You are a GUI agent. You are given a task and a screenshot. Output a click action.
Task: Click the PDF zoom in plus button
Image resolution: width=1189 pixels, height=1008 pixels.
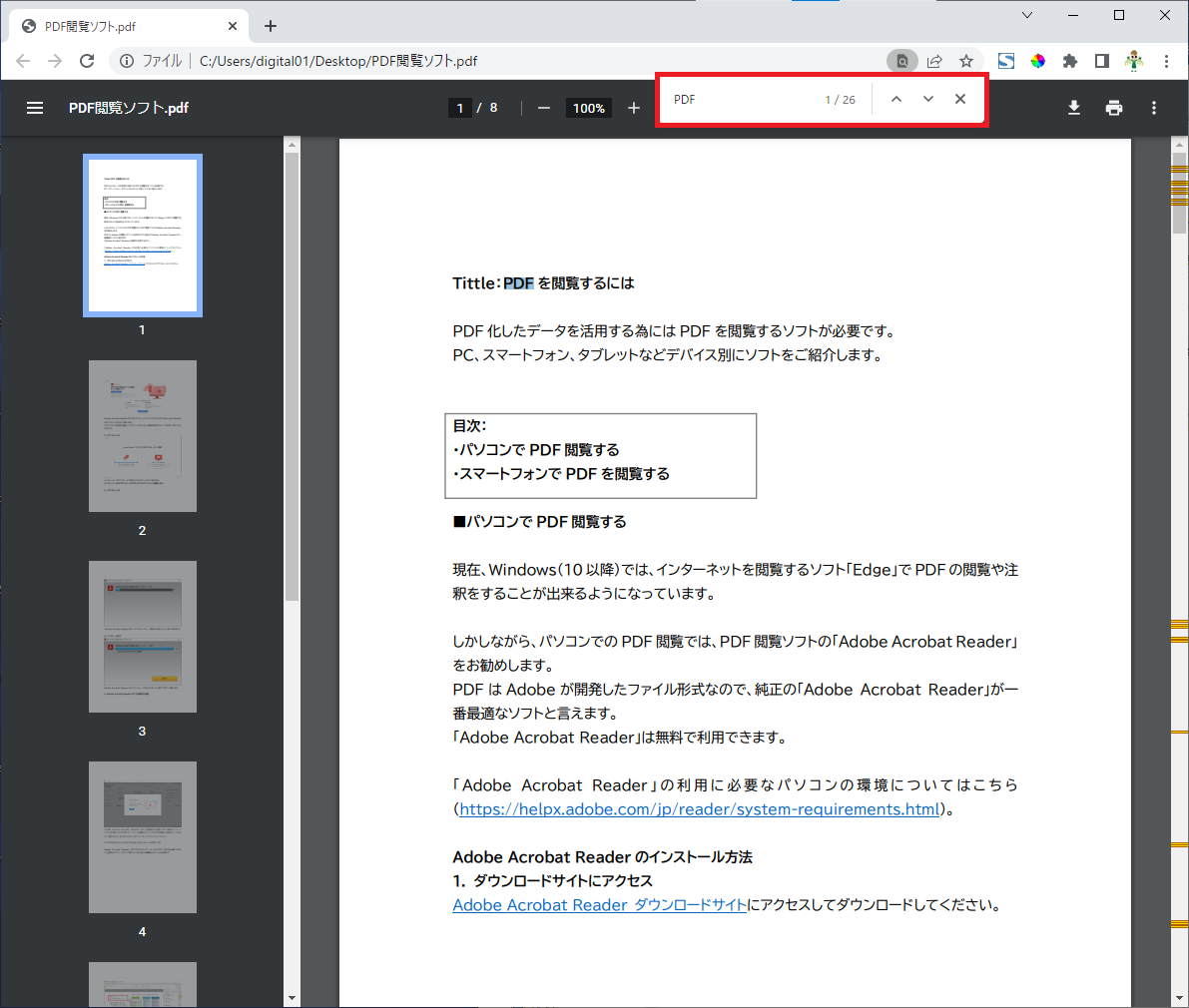(634, 109)
